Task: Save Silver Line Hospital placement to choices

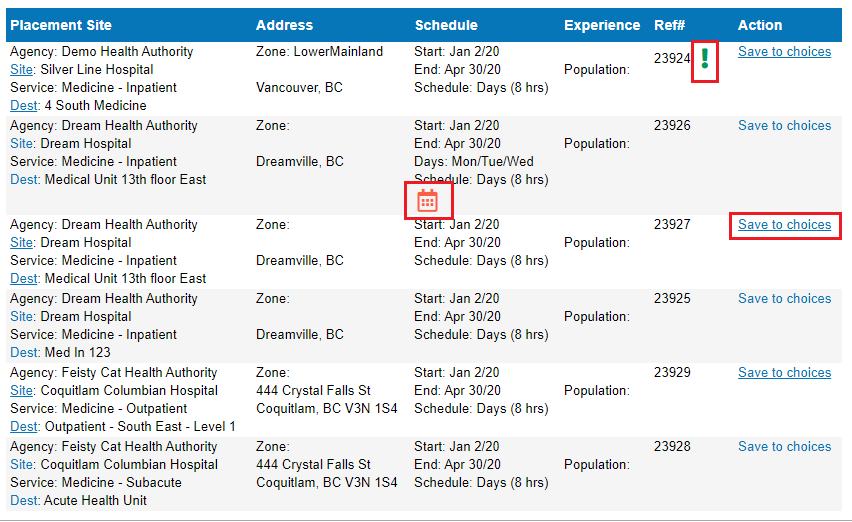Action: (784, 52)
